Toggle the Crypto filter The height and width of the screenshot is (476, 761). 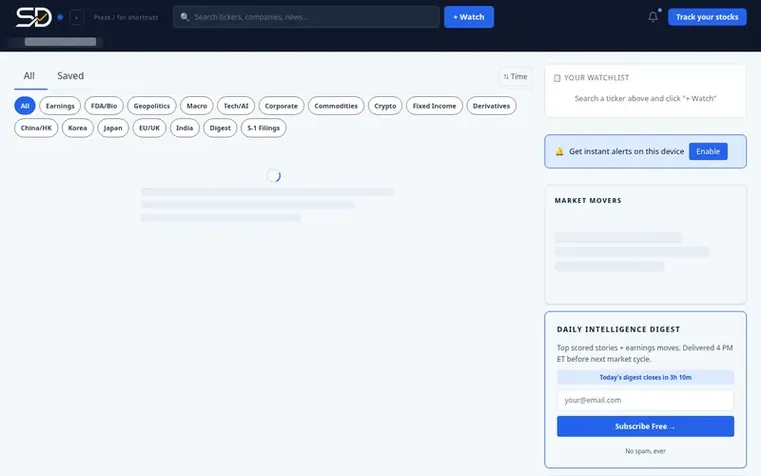pyautogui.click(x=385, y=106)
